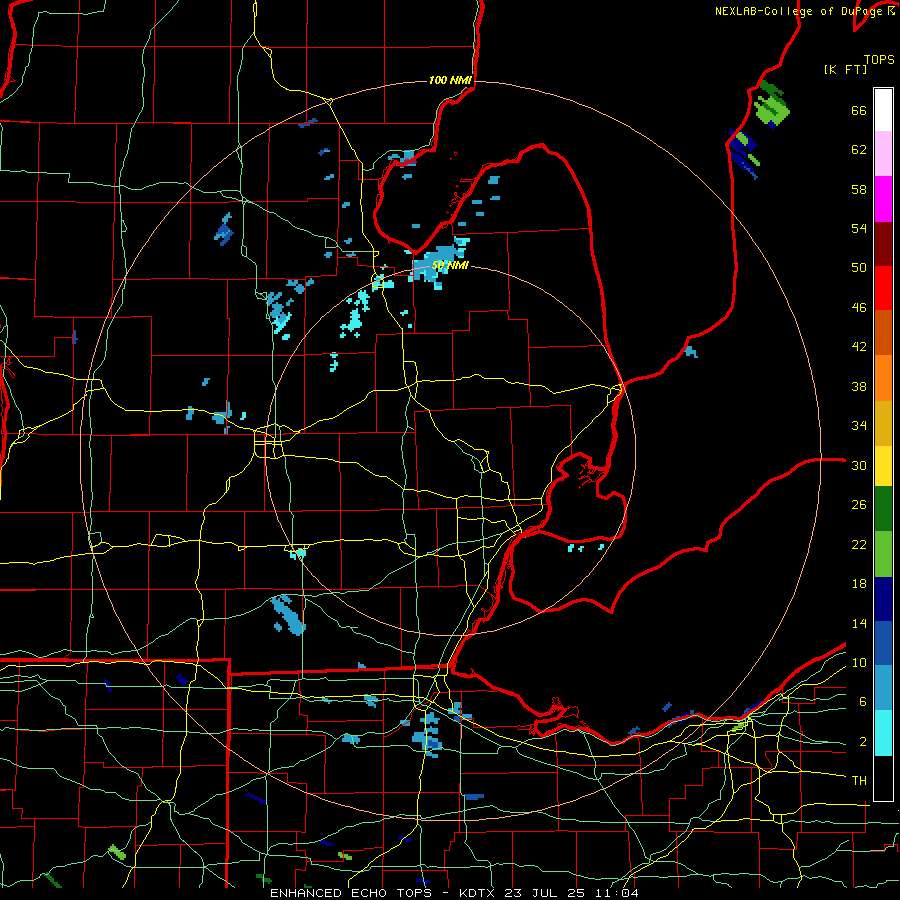
Task: Click the '42' legend value
Action: (859, 347)
